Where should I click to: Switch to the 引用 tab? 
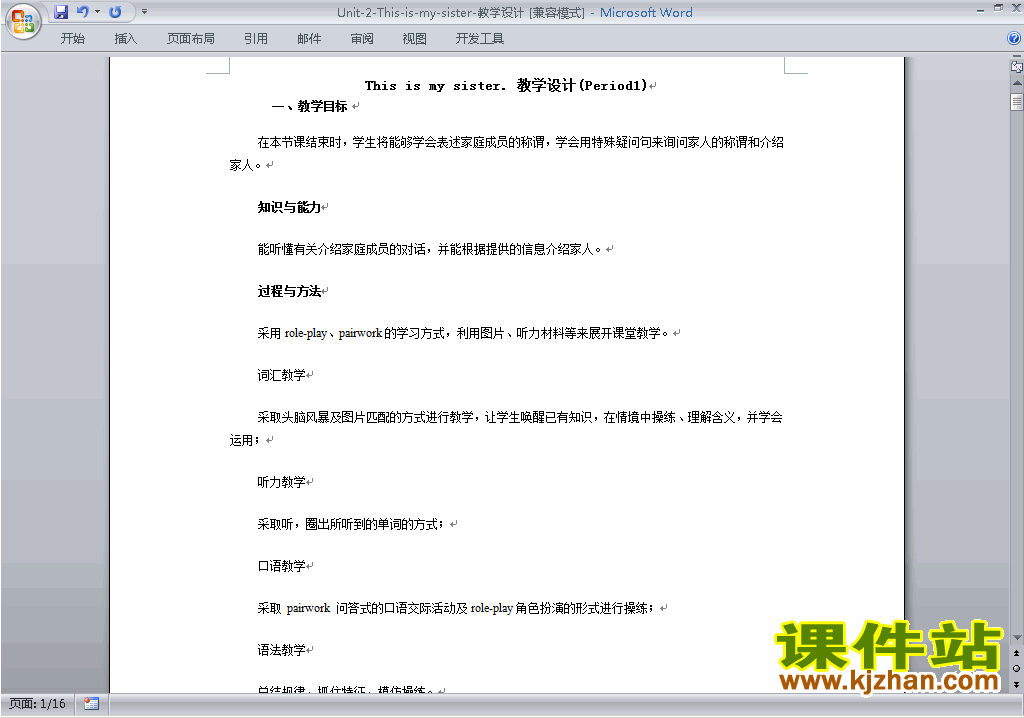coord(256,39)
